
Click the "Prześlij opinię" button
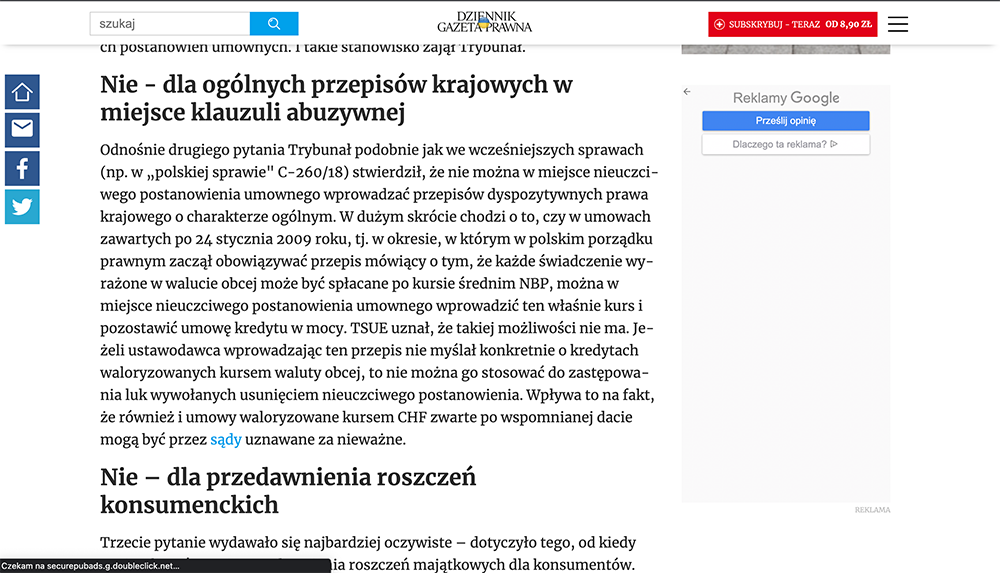click(x=785, y=121)
